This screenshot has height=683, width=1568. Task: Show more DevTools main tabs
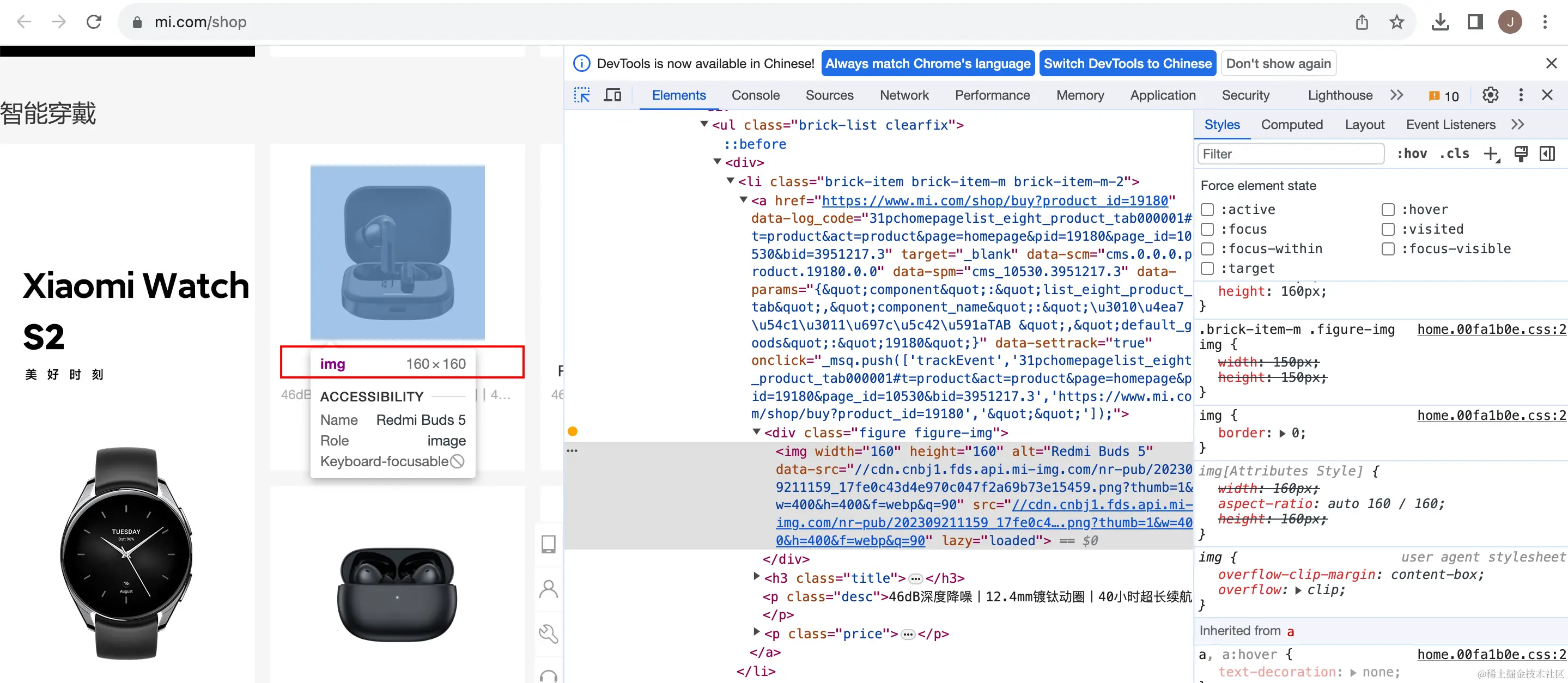pyautogui.click(x=1396, y=95)
